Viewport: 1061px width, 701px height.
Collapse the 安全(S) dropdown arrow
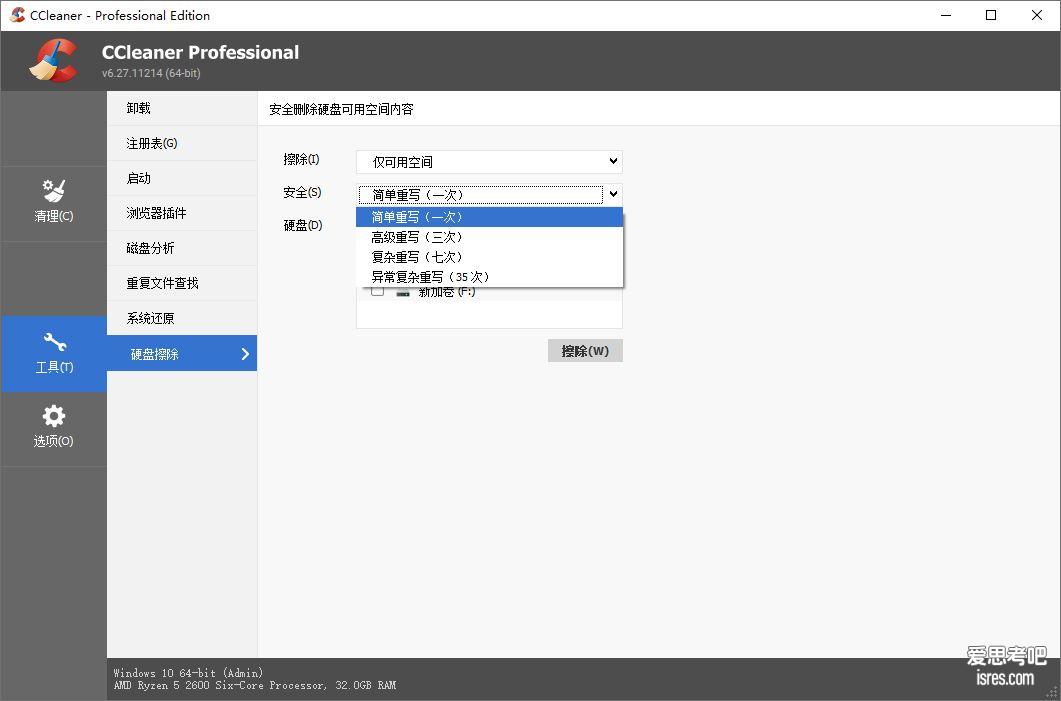[x=613, y=194]
